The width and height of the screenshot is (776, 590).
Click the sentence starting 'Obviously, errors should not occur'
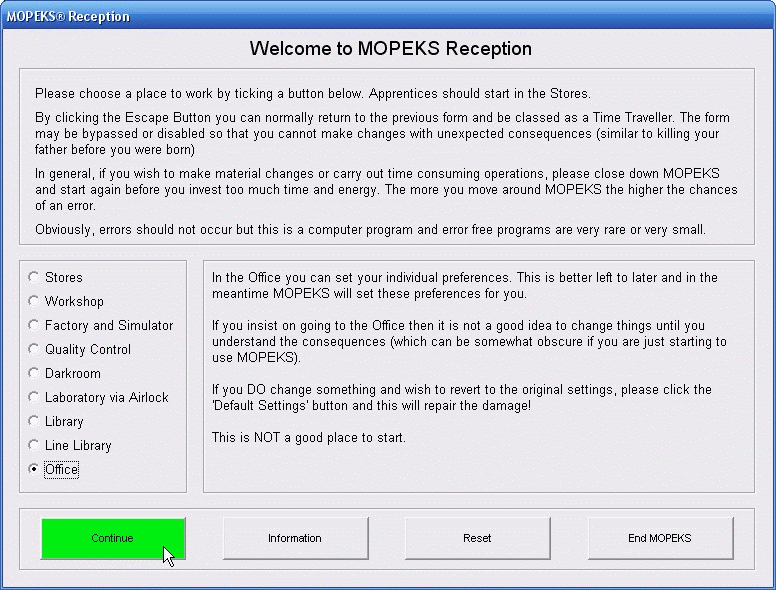(370, 230)
